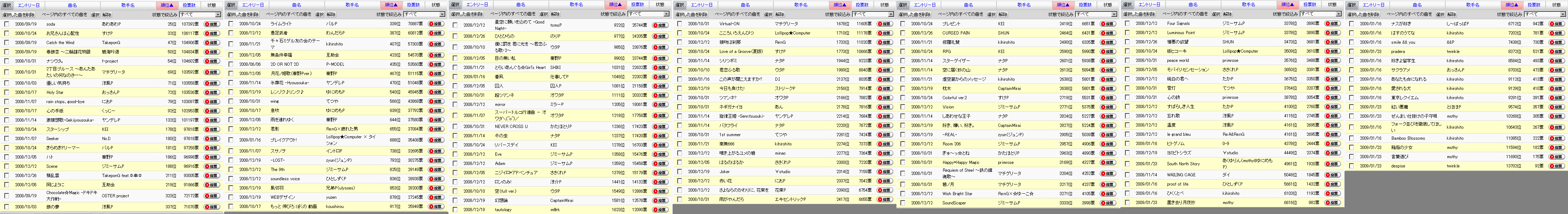Vote for soundless voice

coord(436,179)
